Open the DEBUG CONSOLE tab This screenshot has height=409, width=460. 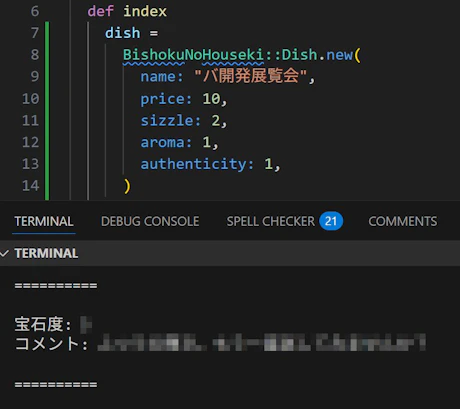(x=150, y=221)
